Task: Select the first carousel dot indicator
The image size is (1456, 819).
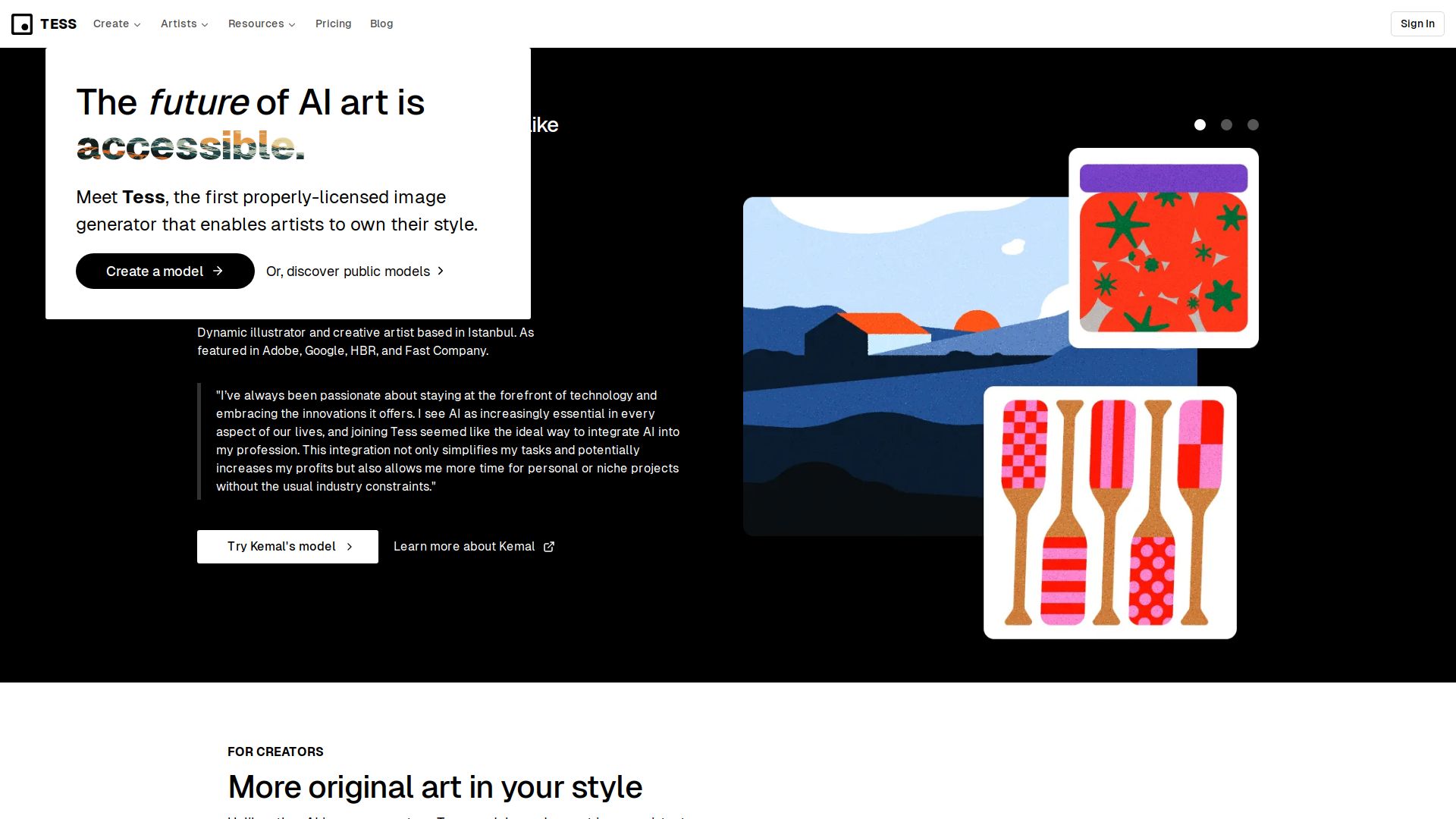Action: [x=1200, y=125]
